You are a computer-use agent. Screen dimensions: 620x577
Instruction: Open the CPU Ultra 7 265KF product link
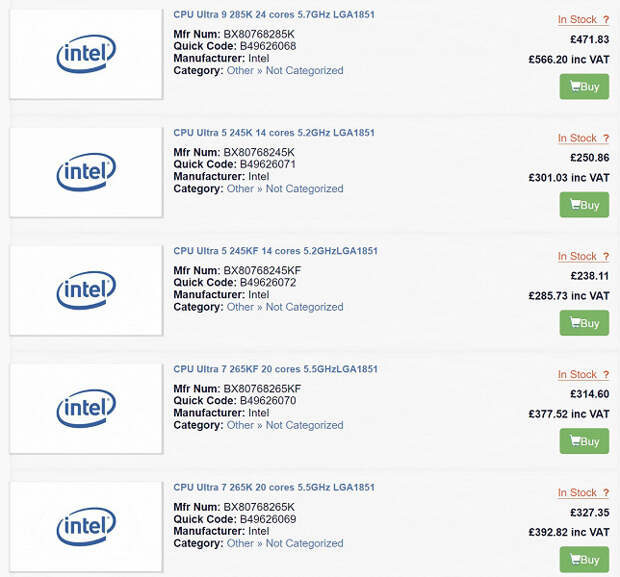click(x=275, y=369)
